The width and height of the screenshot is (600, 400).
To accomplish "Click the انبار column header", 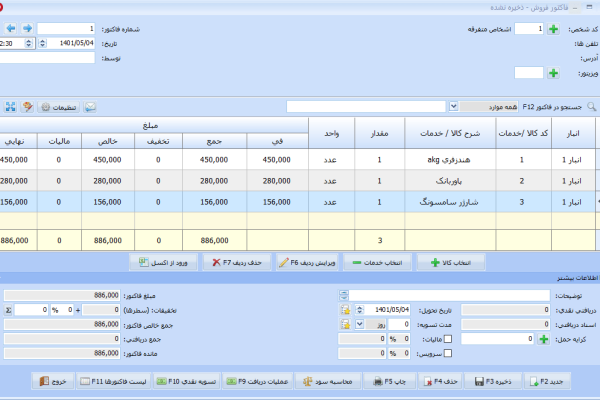I will point(573,133).
